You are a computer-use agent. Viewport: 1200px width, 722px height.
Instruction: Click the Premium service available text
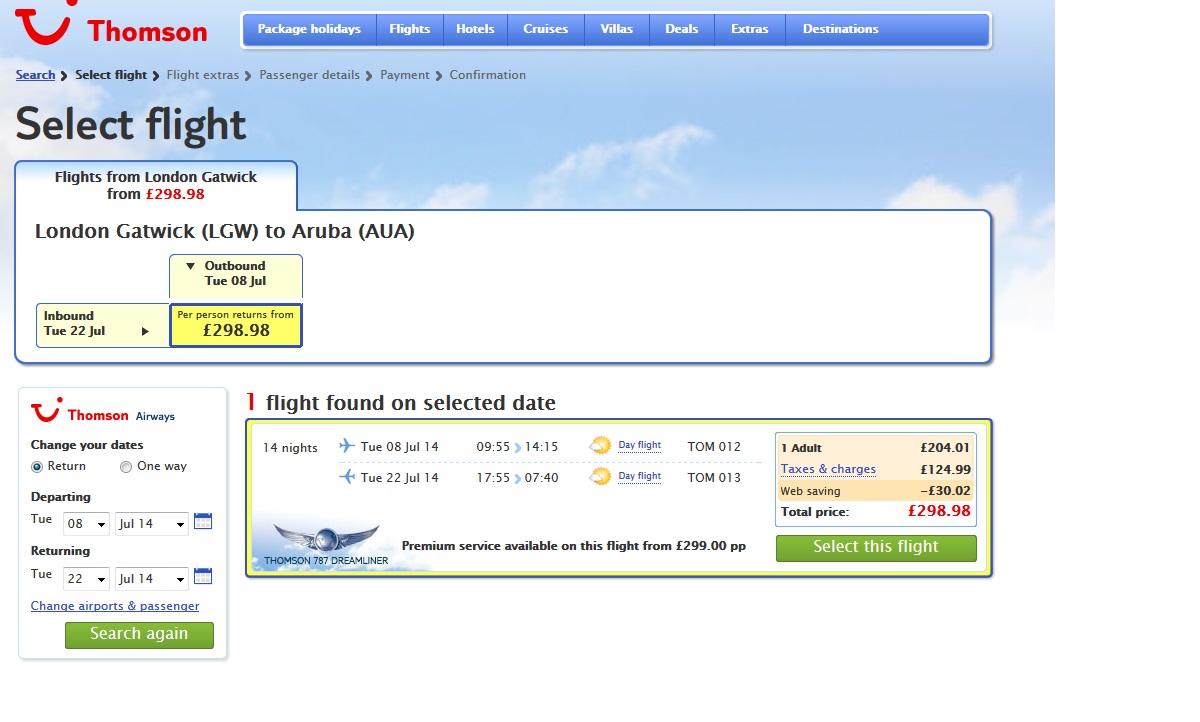pos(574,546)
